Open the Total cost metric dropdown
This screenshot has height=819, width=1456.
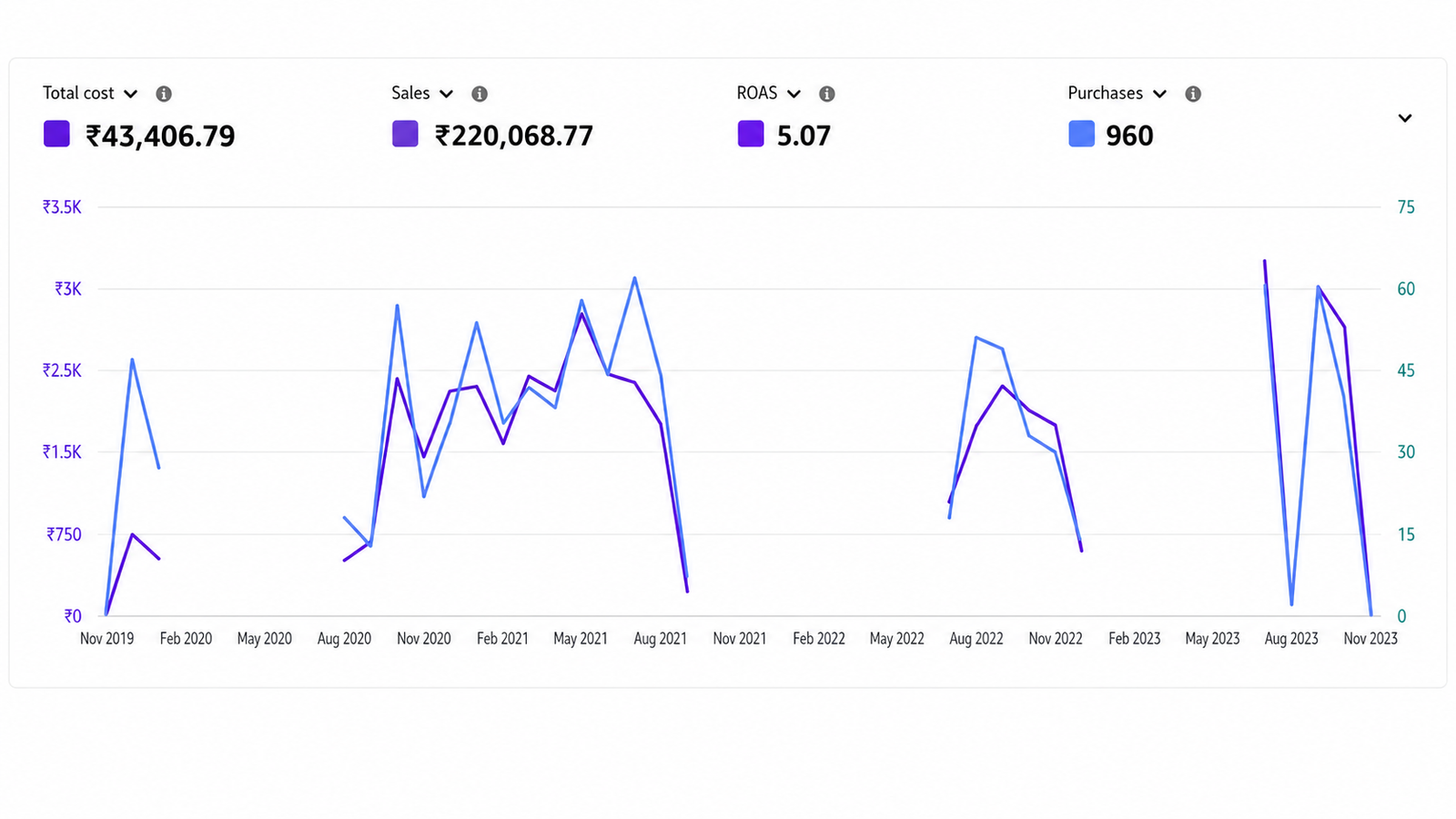(91, 93)
